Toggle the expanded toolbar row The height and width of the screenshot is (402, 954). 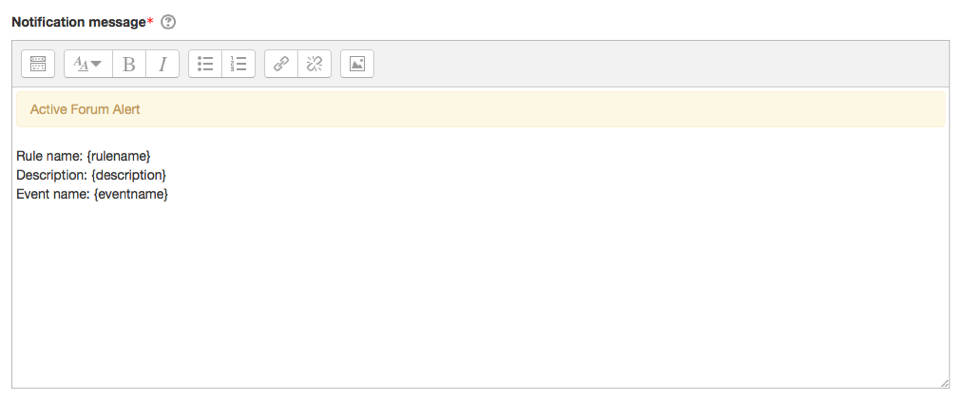(38, 64)
